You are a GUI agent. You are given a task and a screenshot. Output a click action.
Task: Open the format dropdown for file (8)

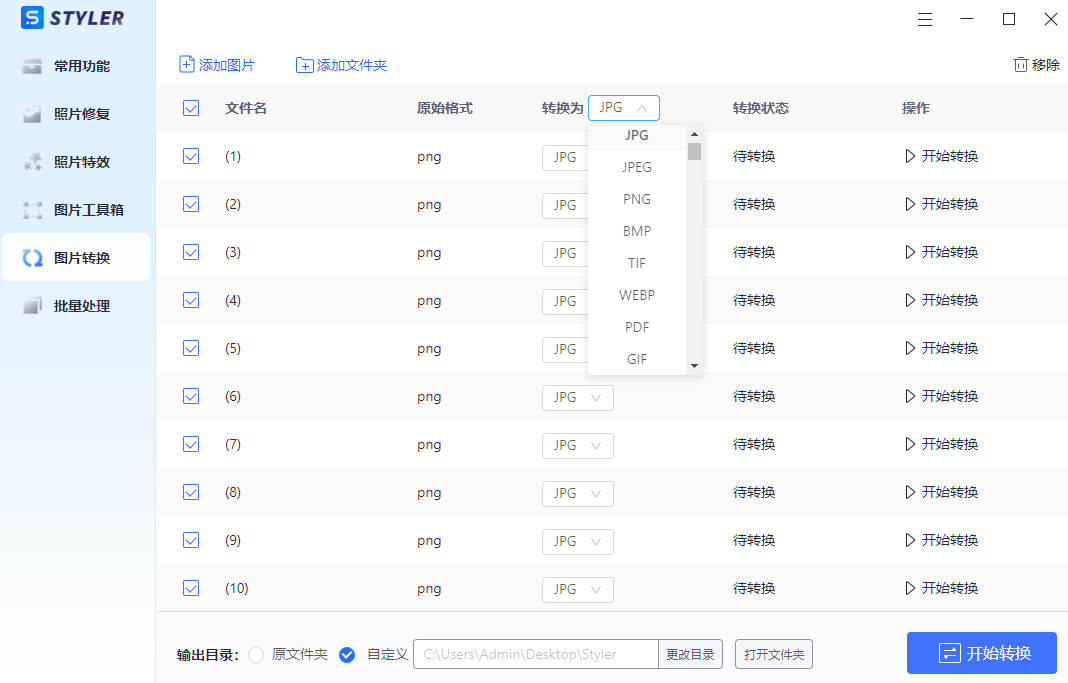[x=578, y=494]
